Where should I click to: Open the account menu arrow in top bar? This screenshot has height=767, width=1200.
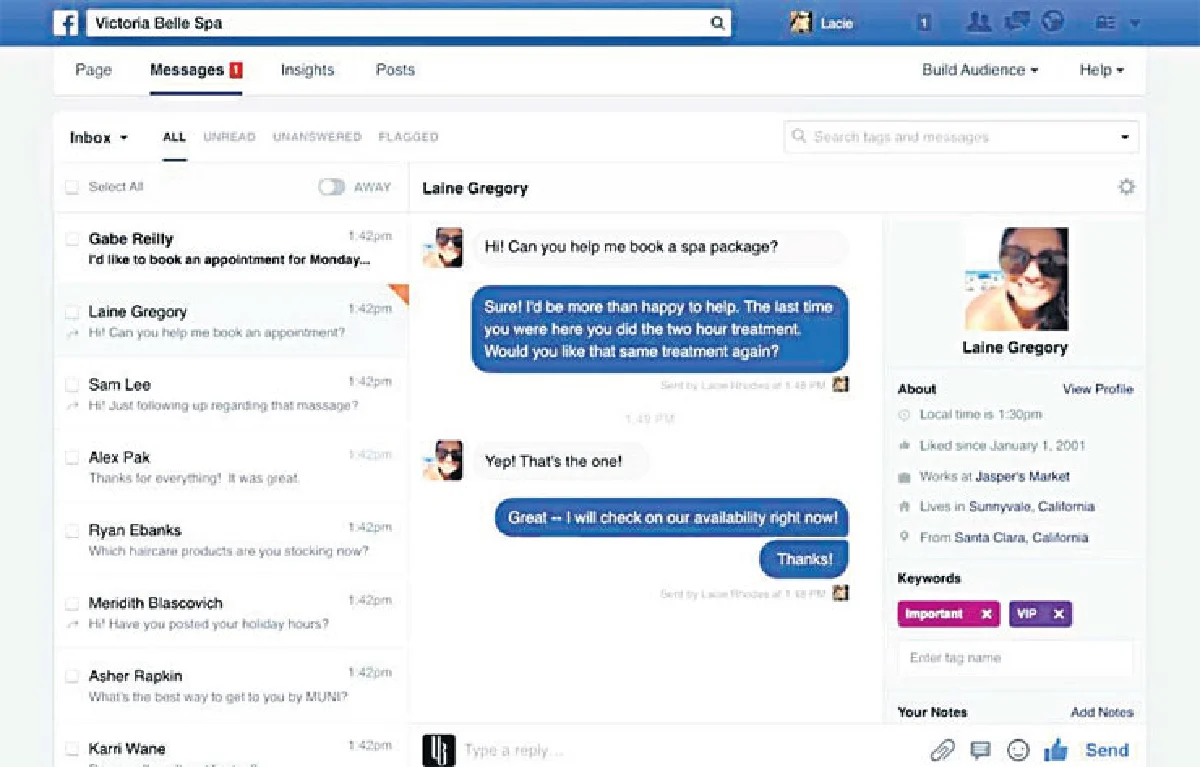(1134, 23)
